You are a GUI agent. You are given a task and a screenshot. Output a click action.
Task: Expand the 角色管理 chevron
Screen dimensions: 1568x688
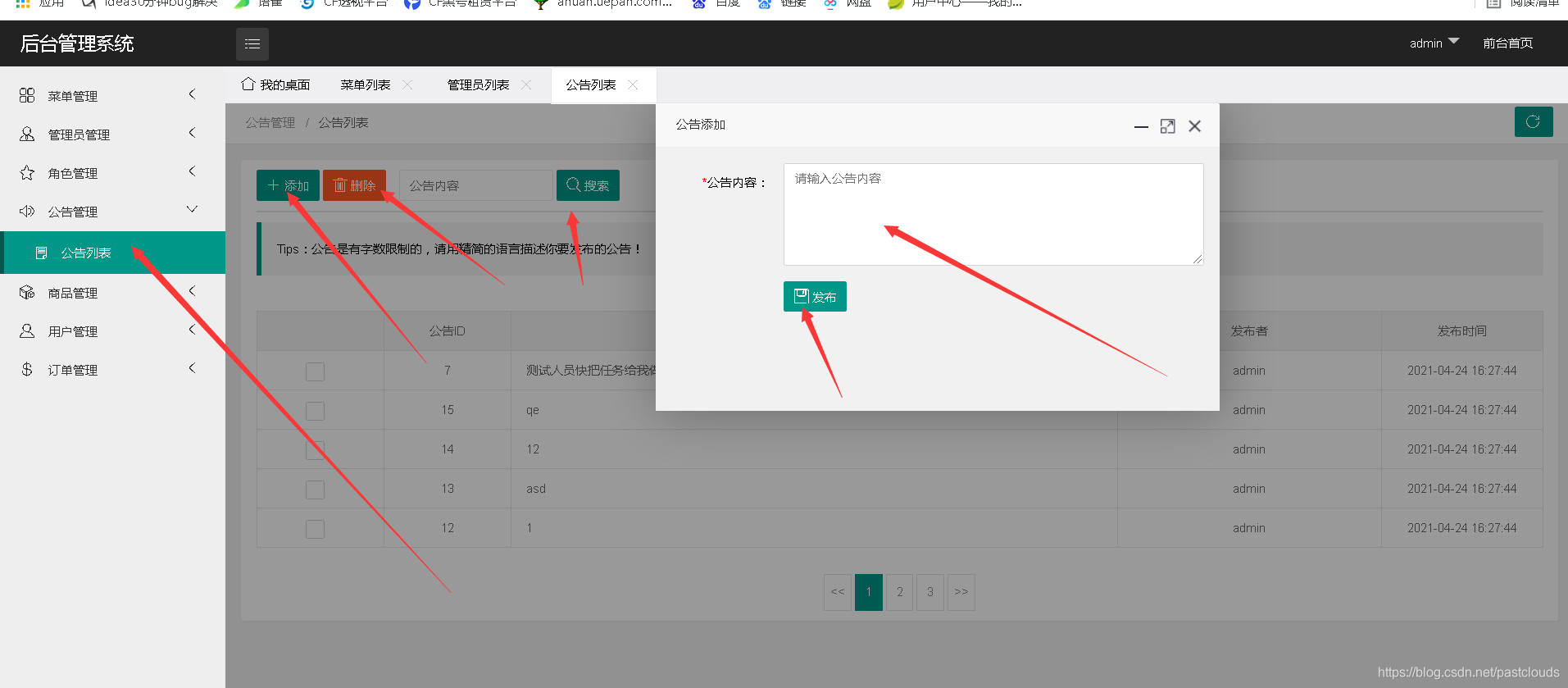click(x=192, y=171)
